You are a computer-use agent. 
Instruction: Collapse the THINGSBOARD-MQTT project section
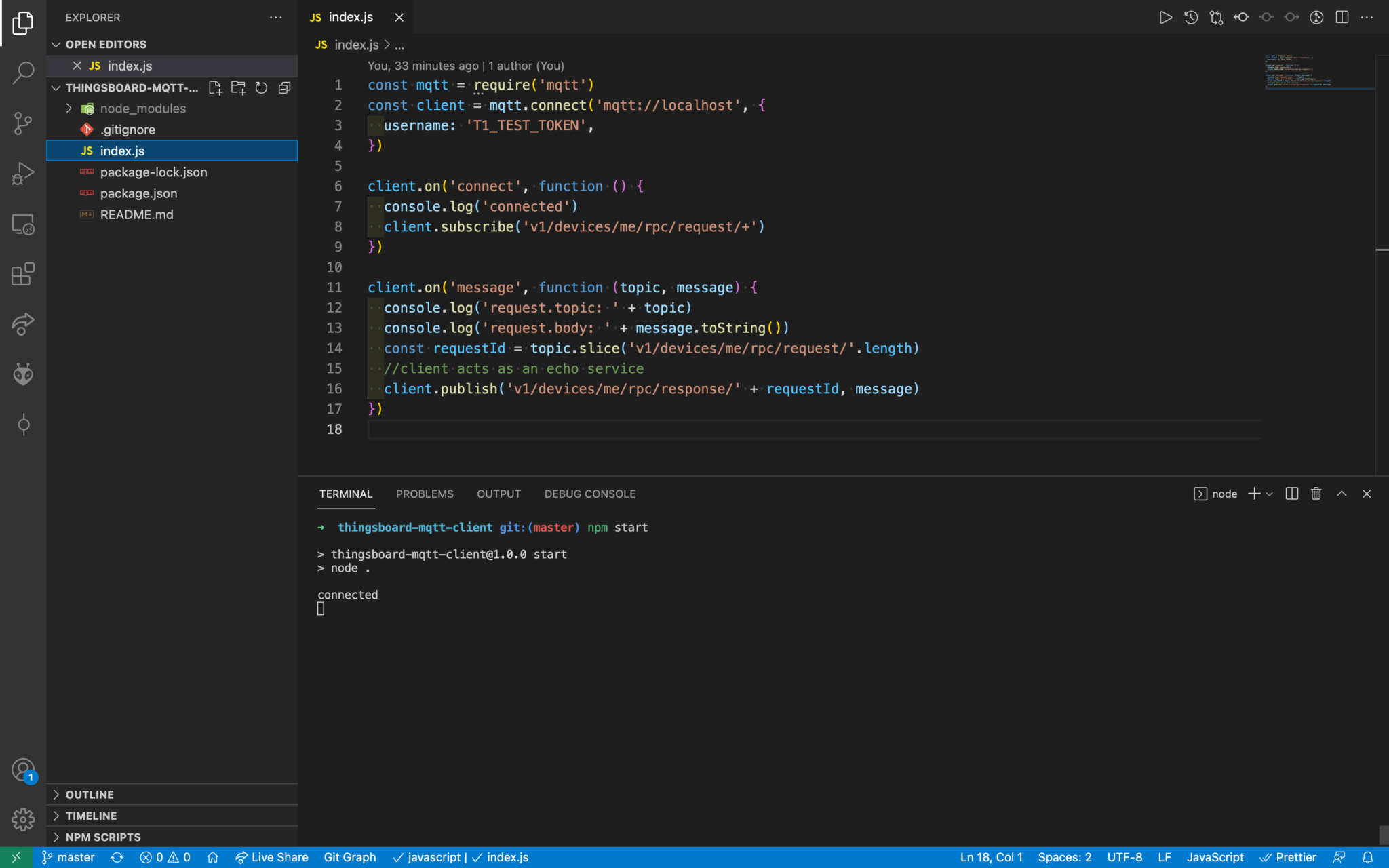[56, 87]
